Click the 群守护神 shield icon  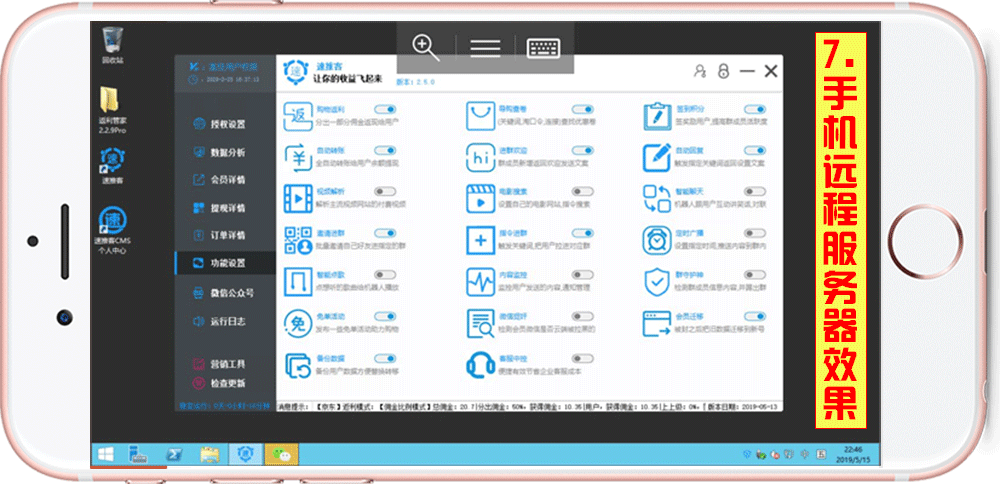point(656,281)
